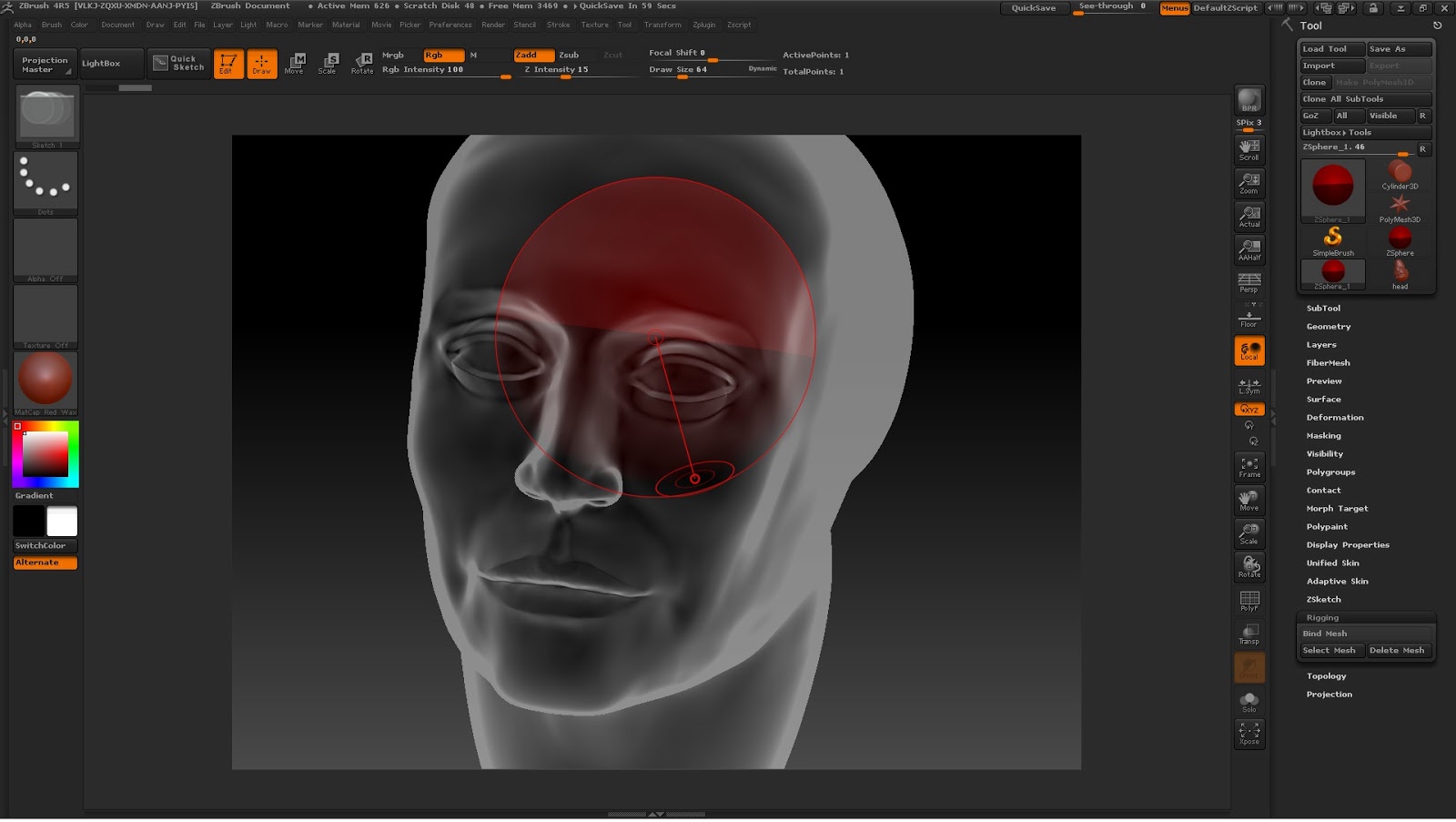1456x822 pixels.
Task: Open the Render menu
Action: [x=492, y=25]
